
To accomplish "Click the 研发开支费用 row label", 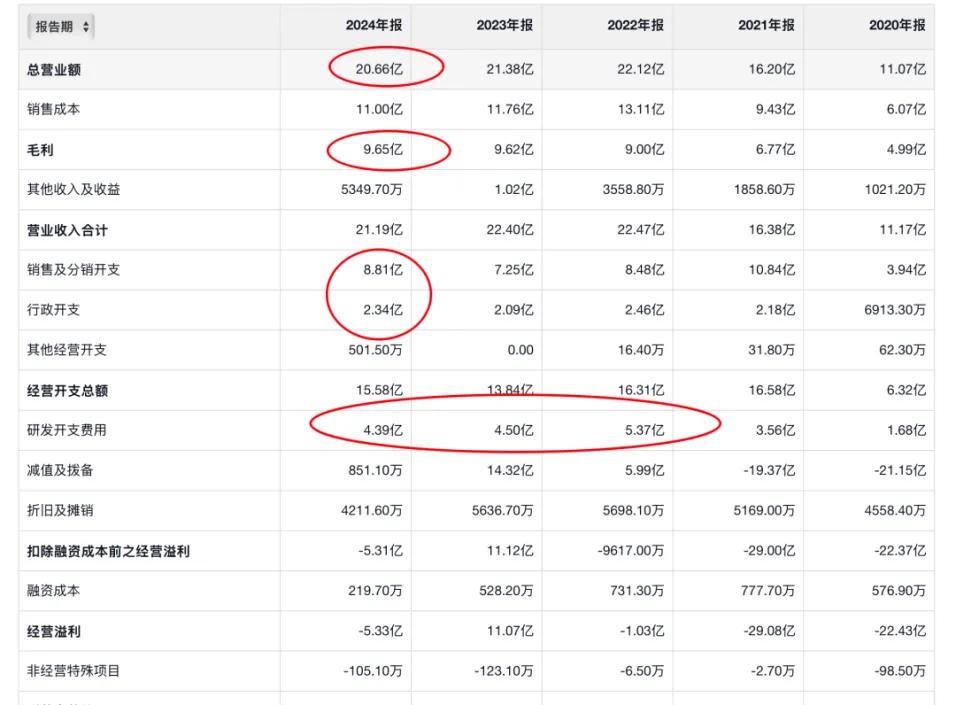I will (x=67, y=431).
